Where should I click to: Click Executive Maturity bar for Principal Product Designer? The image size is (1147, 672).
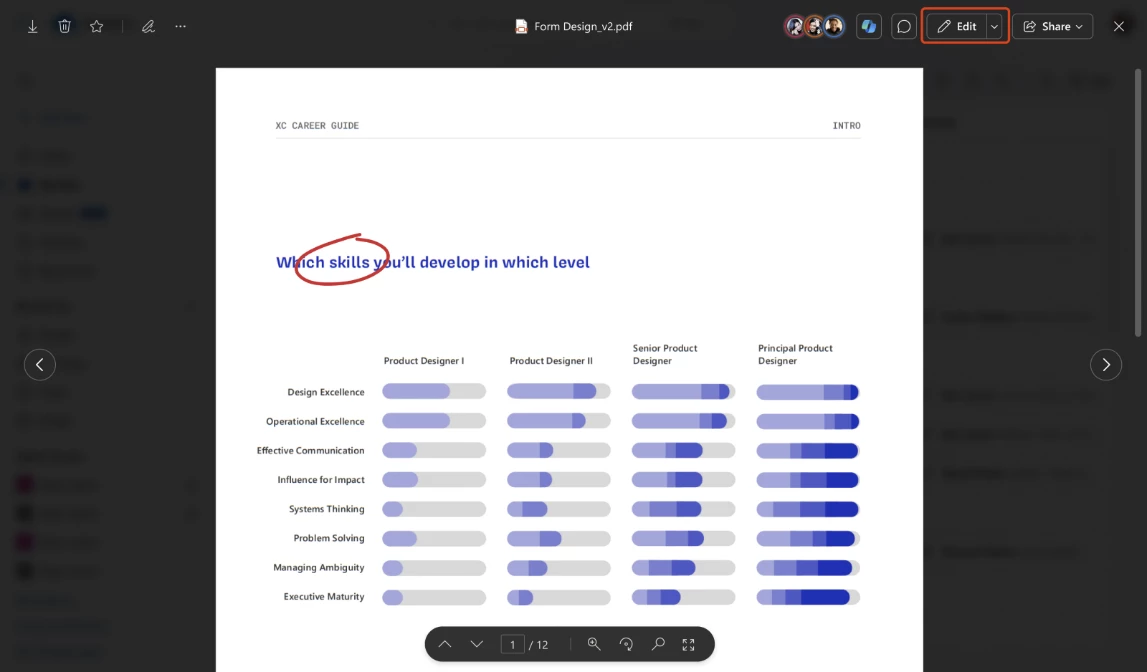(x=808, y=597)
